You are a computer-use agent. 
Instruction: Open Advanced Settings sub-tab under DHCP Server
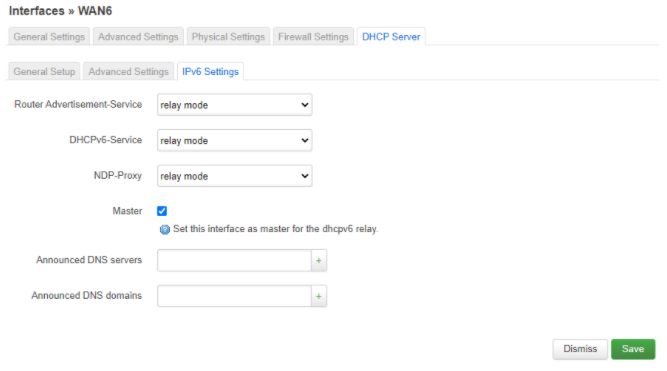pyautogui.click(x=128, y=71)
